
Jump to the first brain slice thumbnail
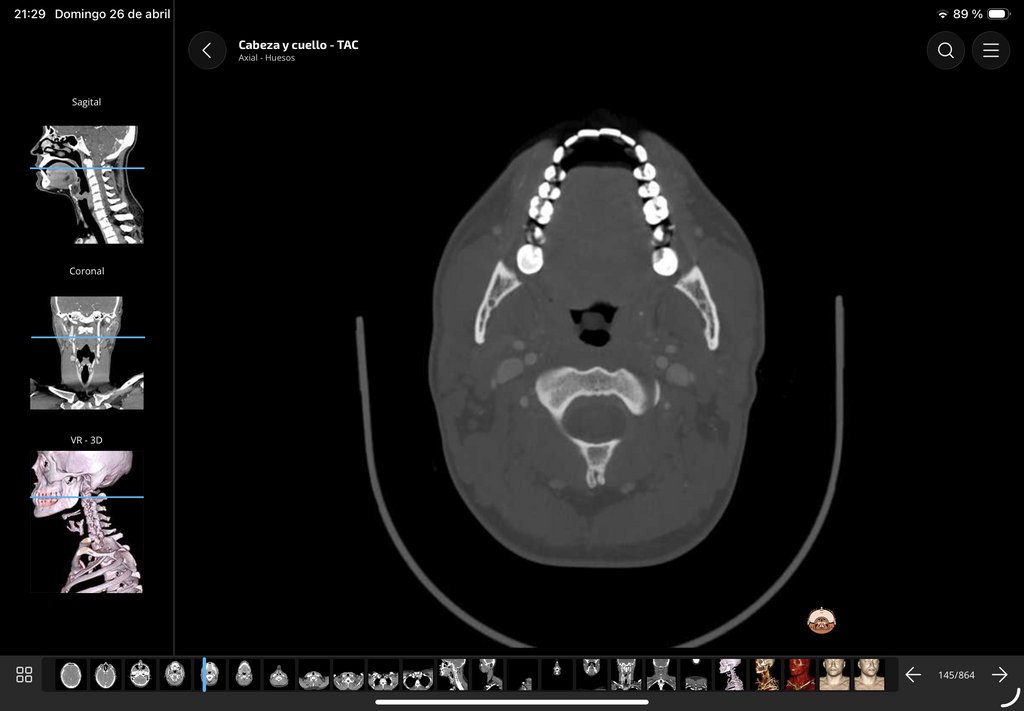click(x=70, y=675)
